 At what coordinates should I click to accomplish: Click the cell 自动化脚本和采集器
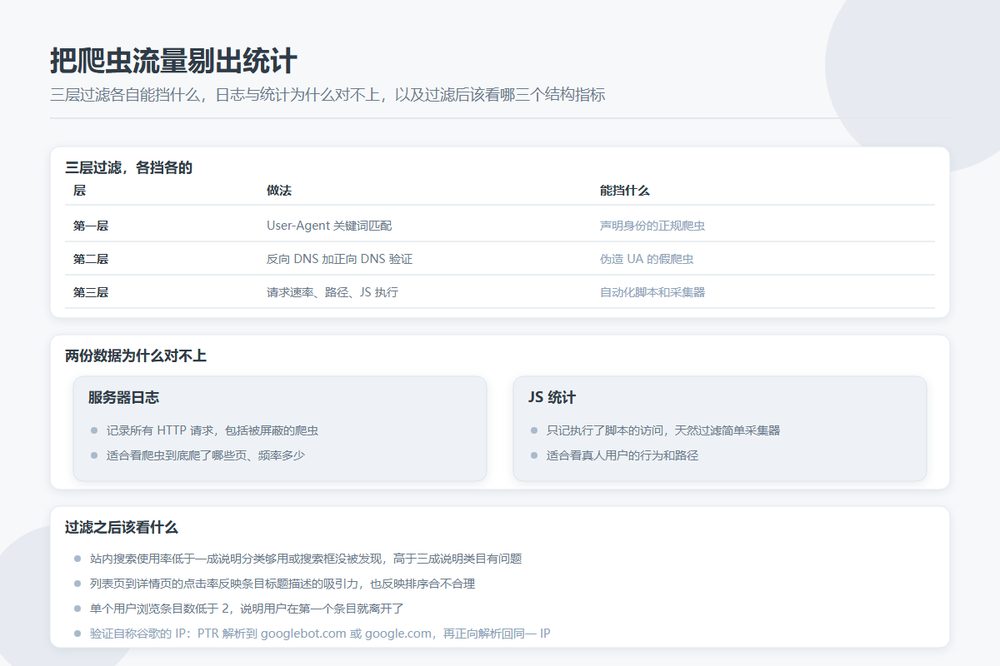pos(652,292)
